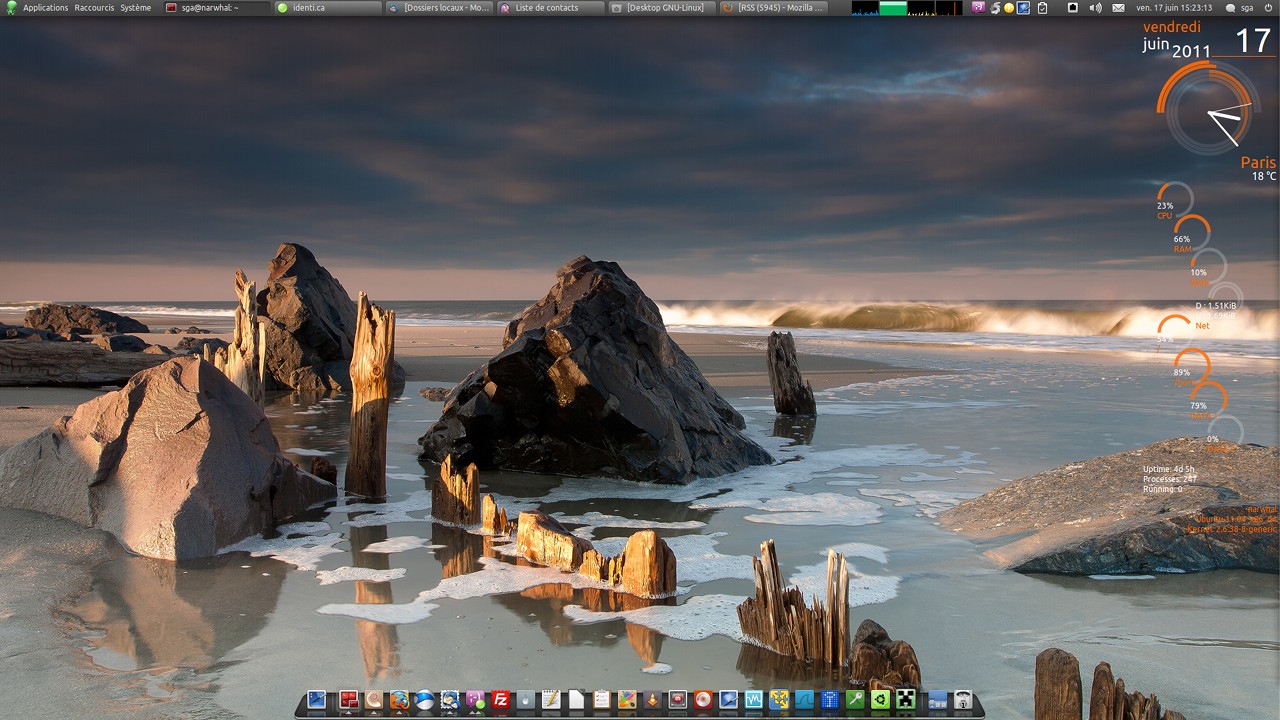Click the CPU 23% gauge

tap(1175, 200)
